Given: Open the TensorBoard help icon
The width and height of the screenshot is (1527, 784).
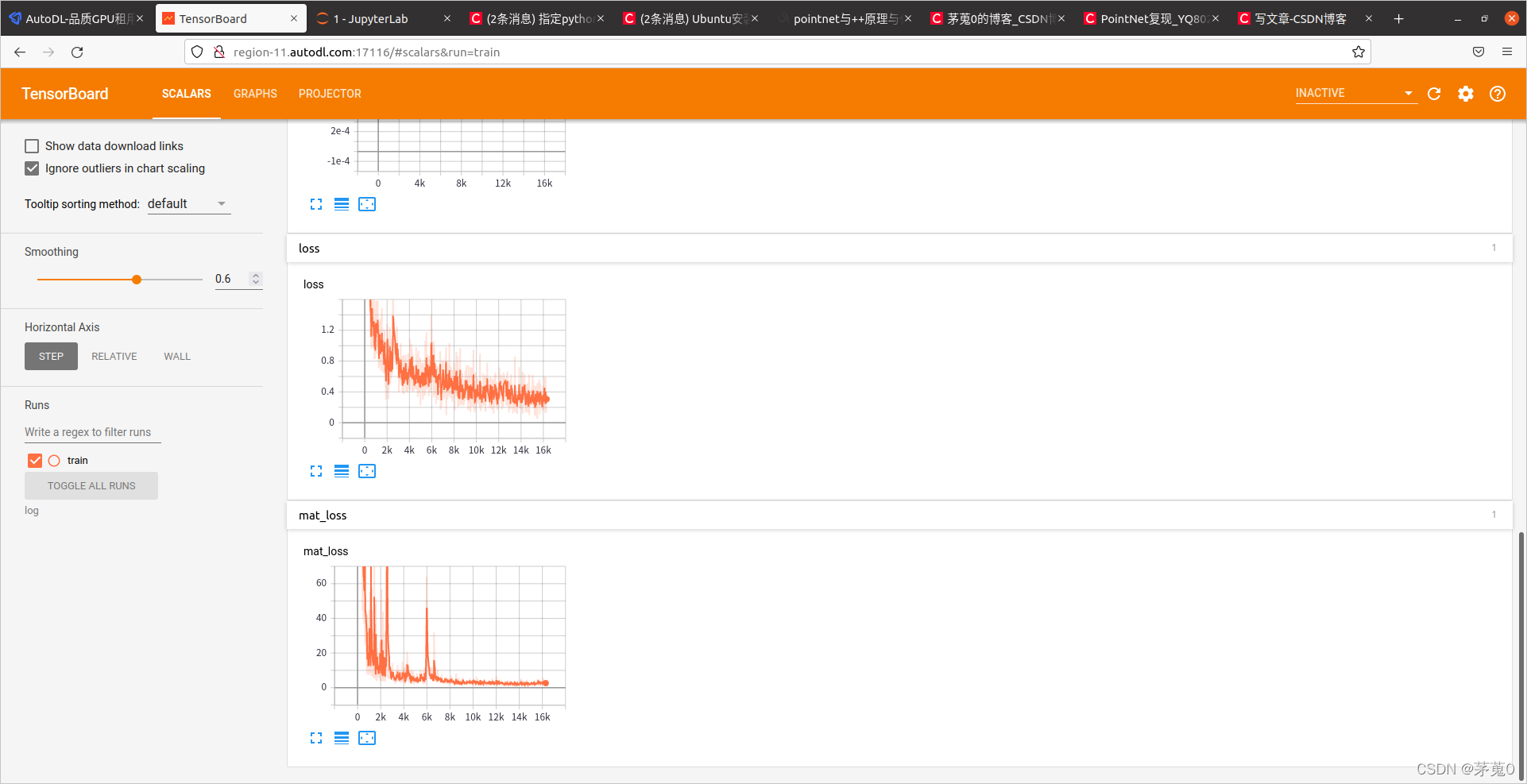Looking at the screenshot, I should [1498, 94].
